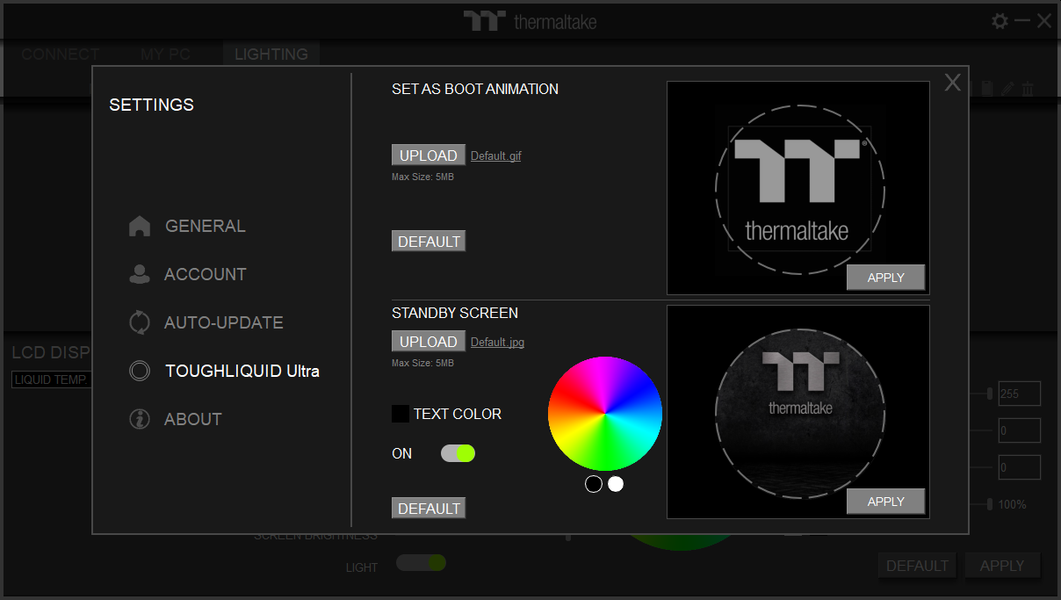
Task: Click the settings gear in title bar
Action: click(999, 21)
